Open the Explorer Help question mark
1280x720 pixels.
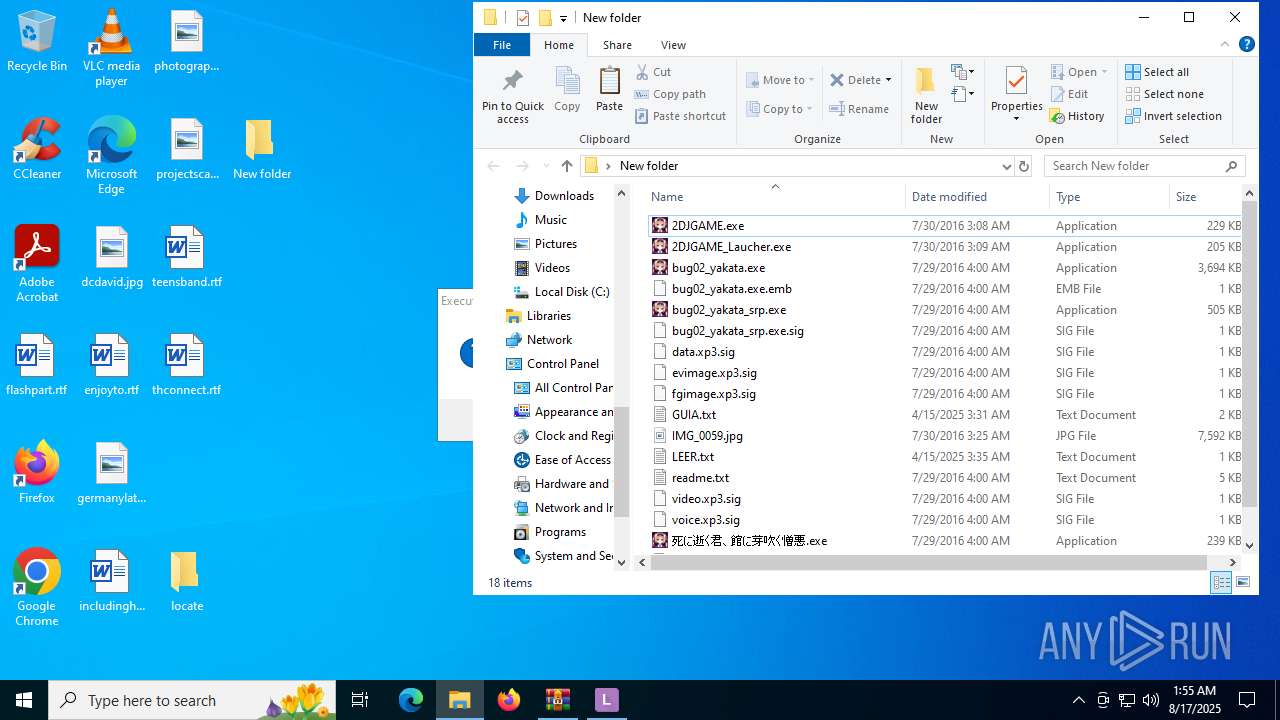pos(1247,45)
